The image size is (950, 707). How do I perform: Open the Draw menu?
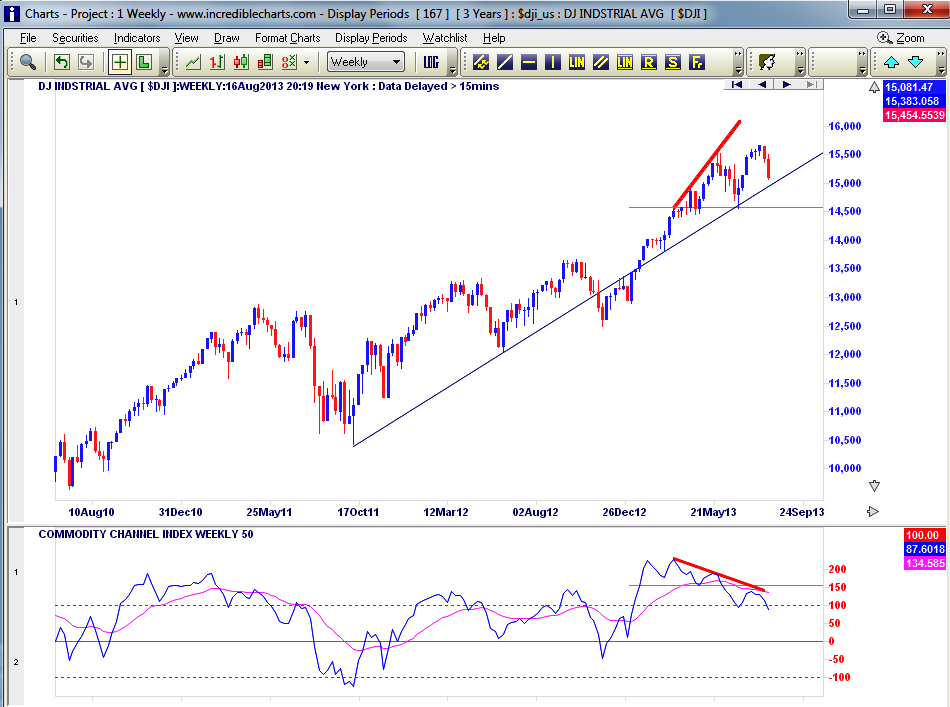click(x=227, y=38)
